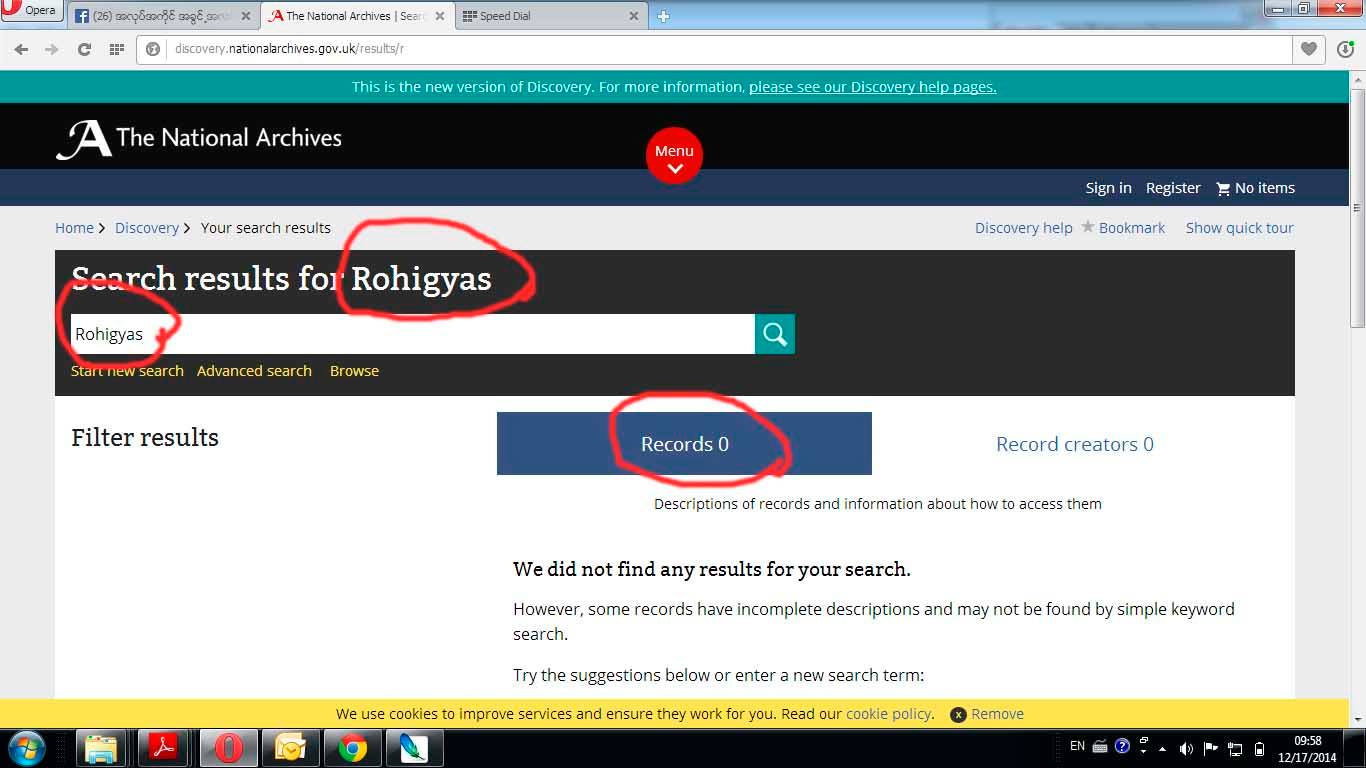Go to Discovery breadcrumb

[146, 228]
